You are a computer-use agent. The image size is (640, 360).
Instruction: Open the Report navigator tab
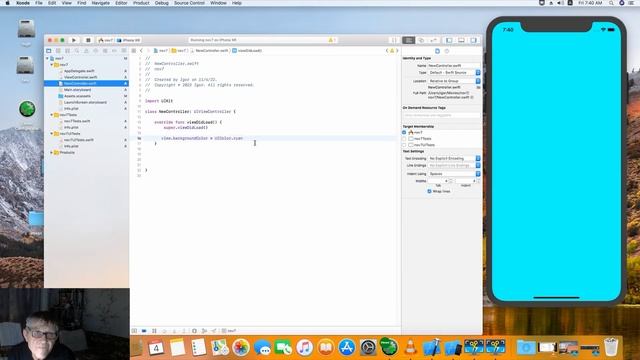pyautogui.click(x=124, y=51)
